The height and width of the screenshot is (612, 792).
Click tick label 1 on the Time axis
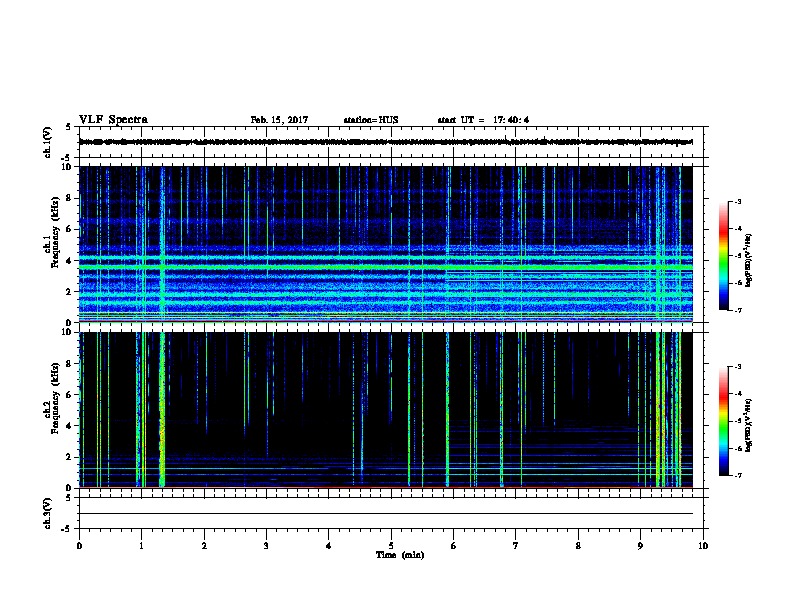(141, 546)
